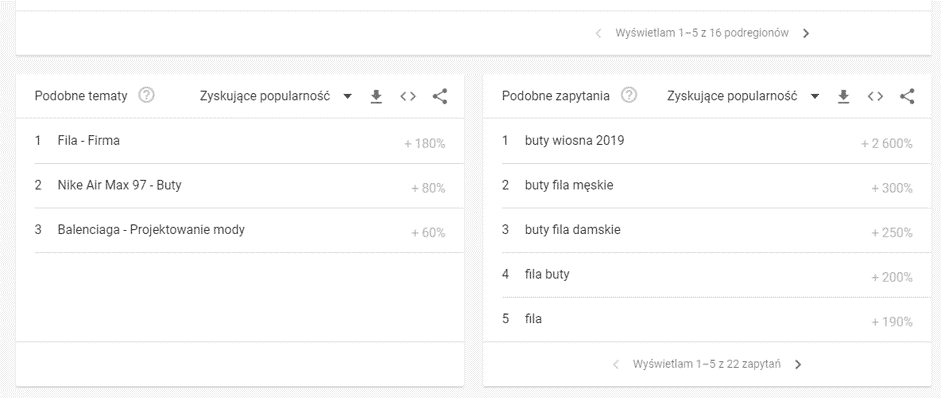Viewport: 941px width, 398px height.
Task: Go to previous page of podregionów
Action: click(x=598, y=33)
